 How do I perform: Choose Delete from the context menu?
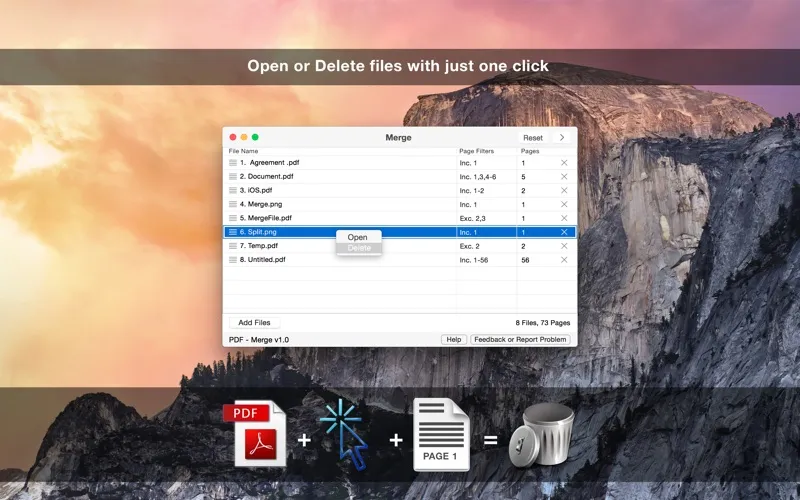coord(358,248)
